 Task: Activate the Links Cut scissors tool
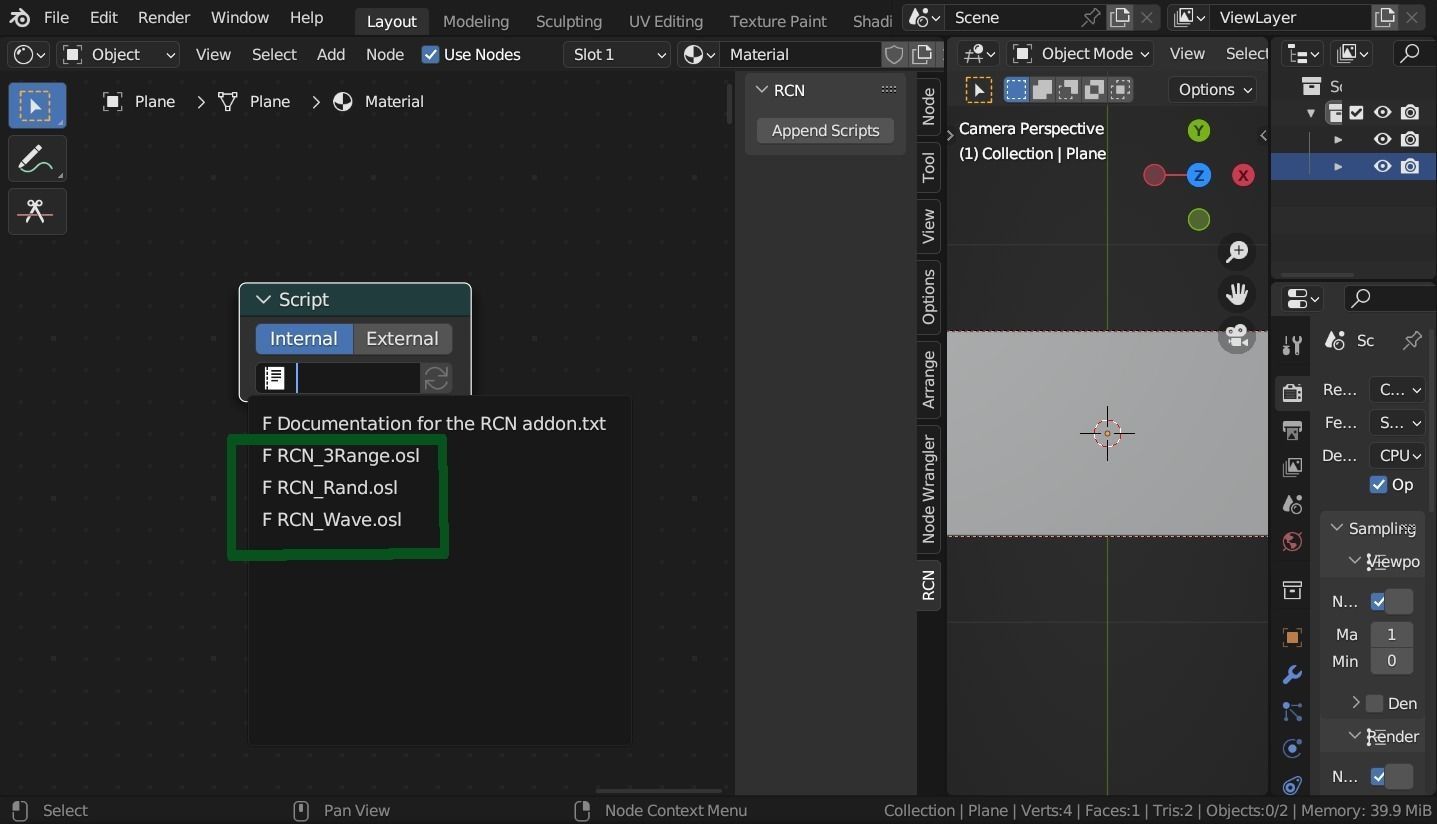tap(37, 212)
